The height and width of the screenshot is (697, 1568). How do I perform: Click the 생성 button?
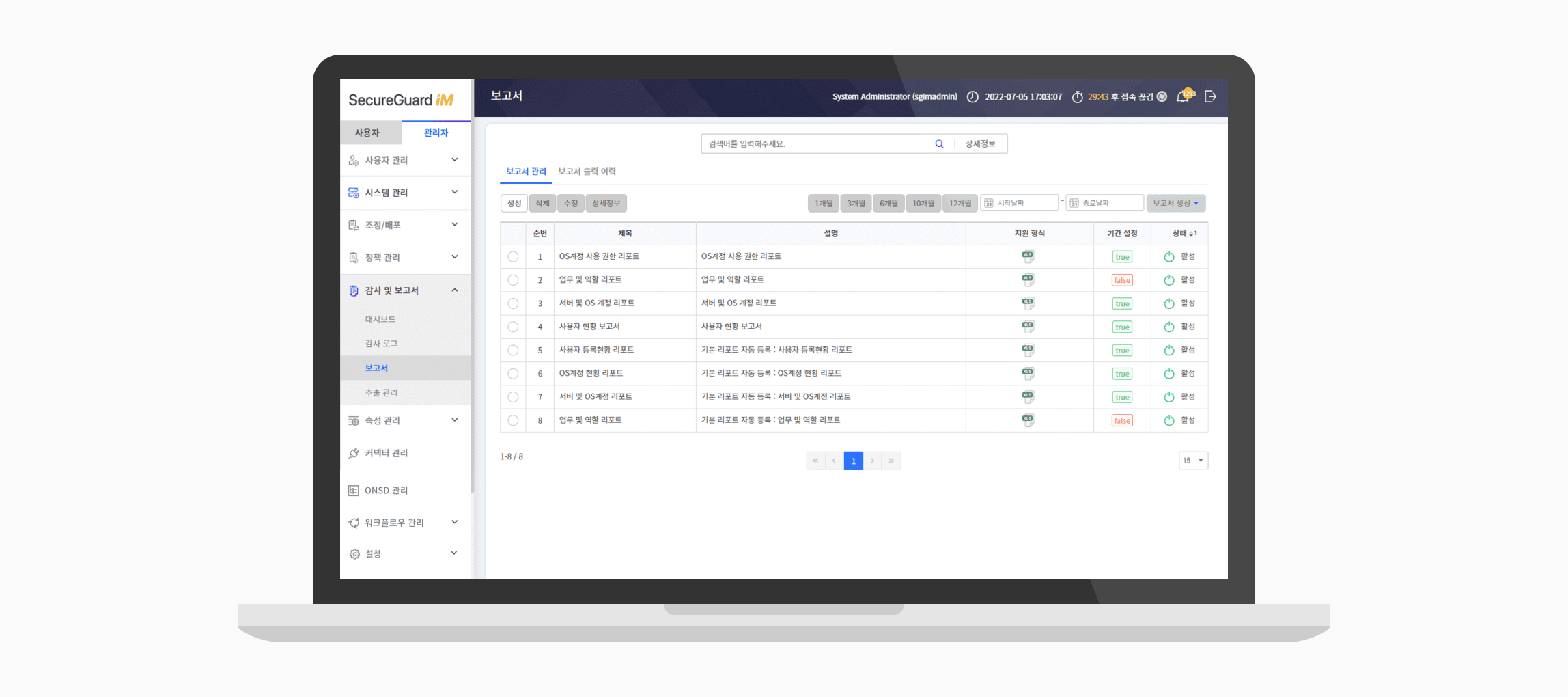[x=514, y=203]
